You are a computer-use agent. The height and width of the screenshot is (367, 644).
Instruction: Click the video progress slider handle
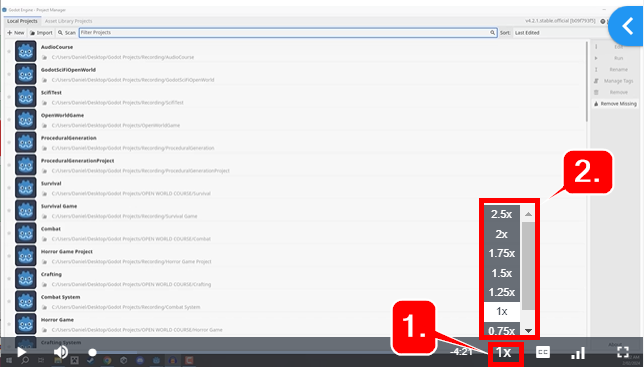(92, 352)
